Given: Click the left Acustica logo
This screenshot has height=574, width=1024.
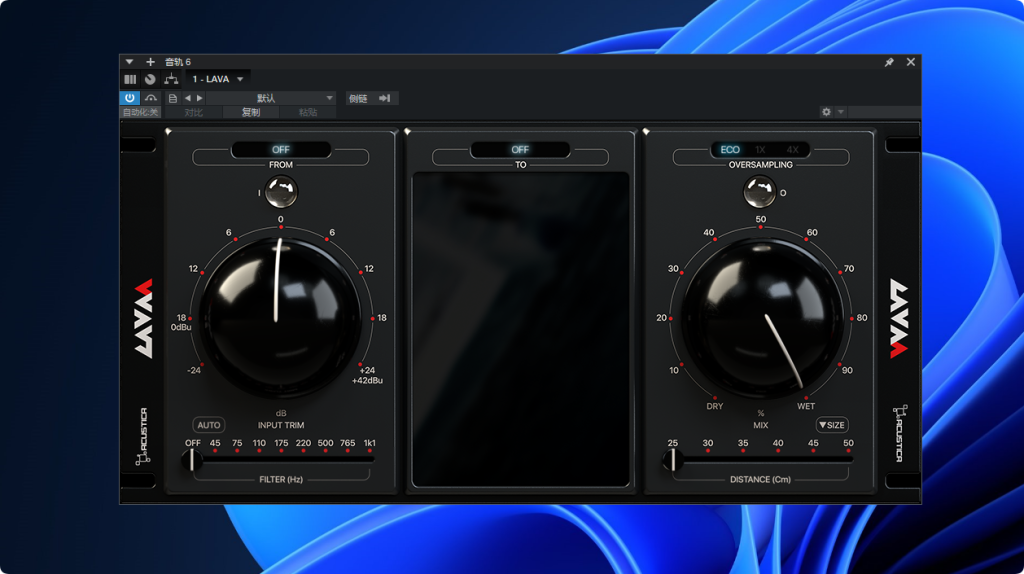Looking at the screenshot, I should (x=143, y=436).
